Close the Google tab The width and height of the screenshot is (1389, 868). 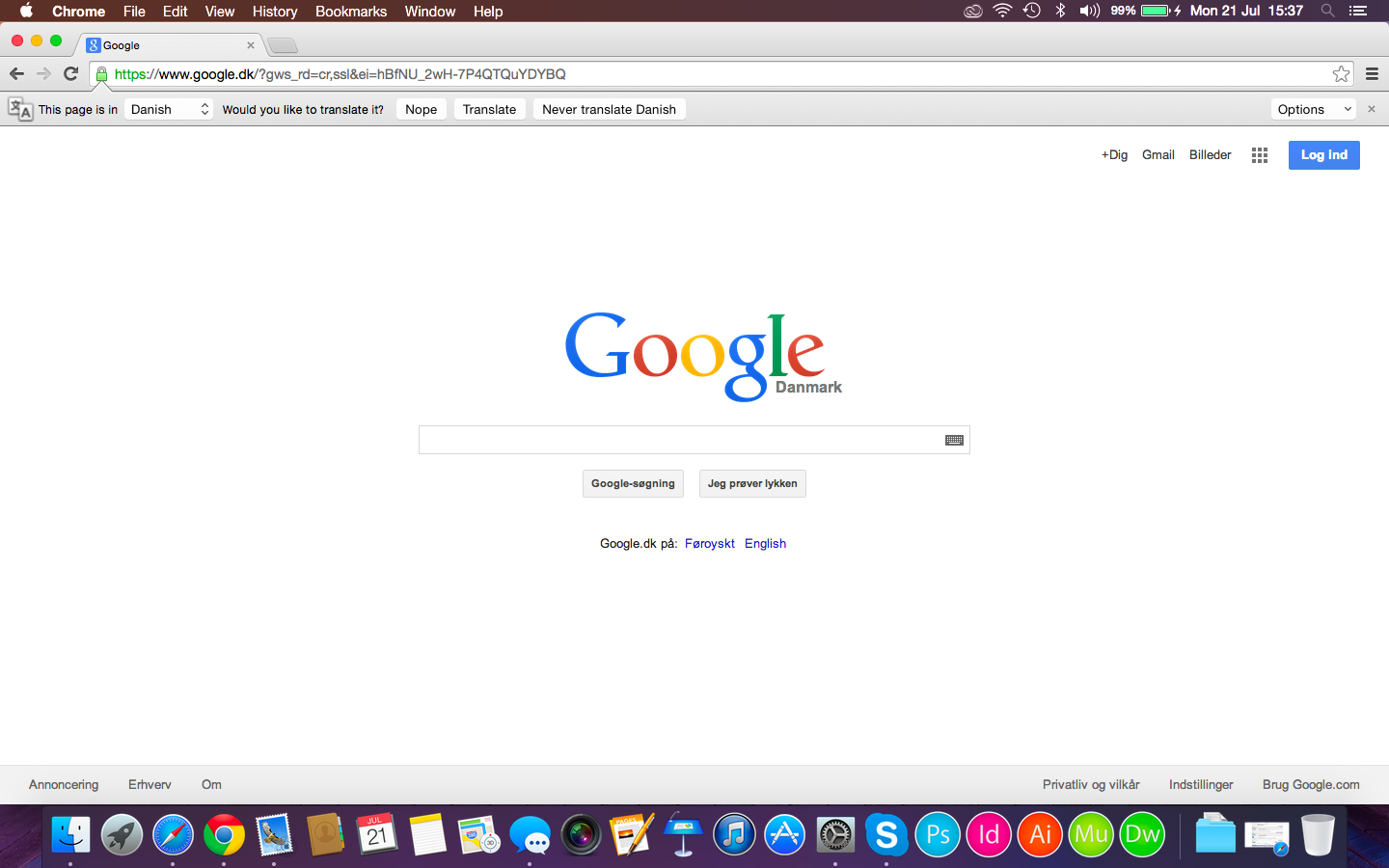tap(251, 45)
